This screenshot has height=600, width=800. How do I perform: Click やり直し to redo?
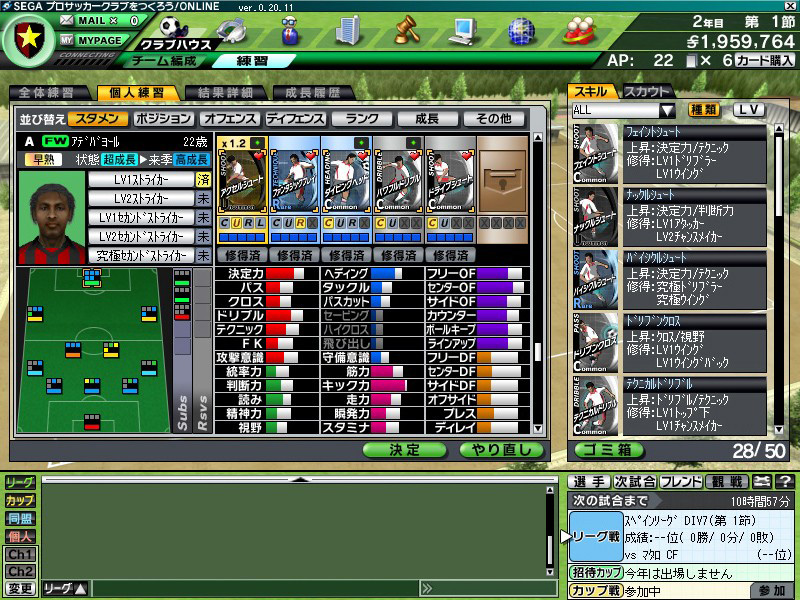[x=502, y=450]
